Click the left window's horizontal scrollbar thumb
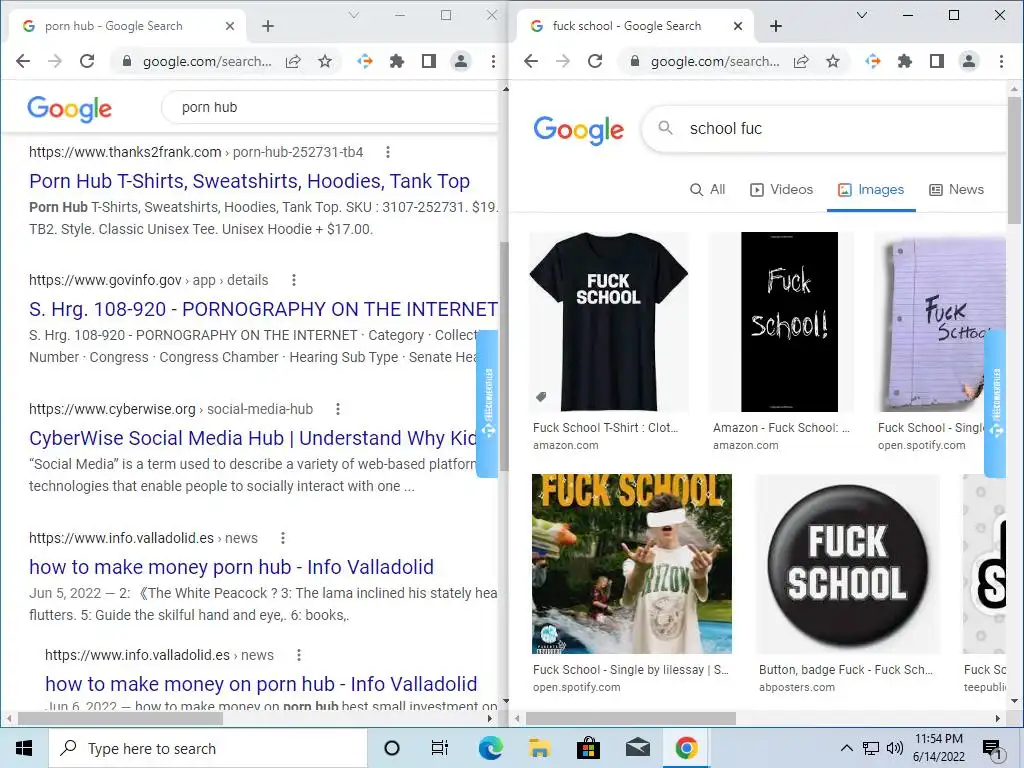This screenshot has height=768, width=1024. tap(120, 718)
